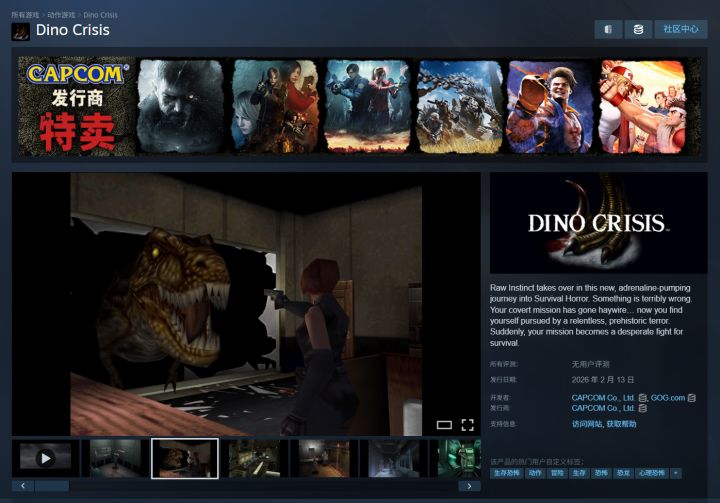This screenshot has height=503, width=720.
Task: Open the CAPCOM 发行商特卖 sale banner
Action: point(360,106)
